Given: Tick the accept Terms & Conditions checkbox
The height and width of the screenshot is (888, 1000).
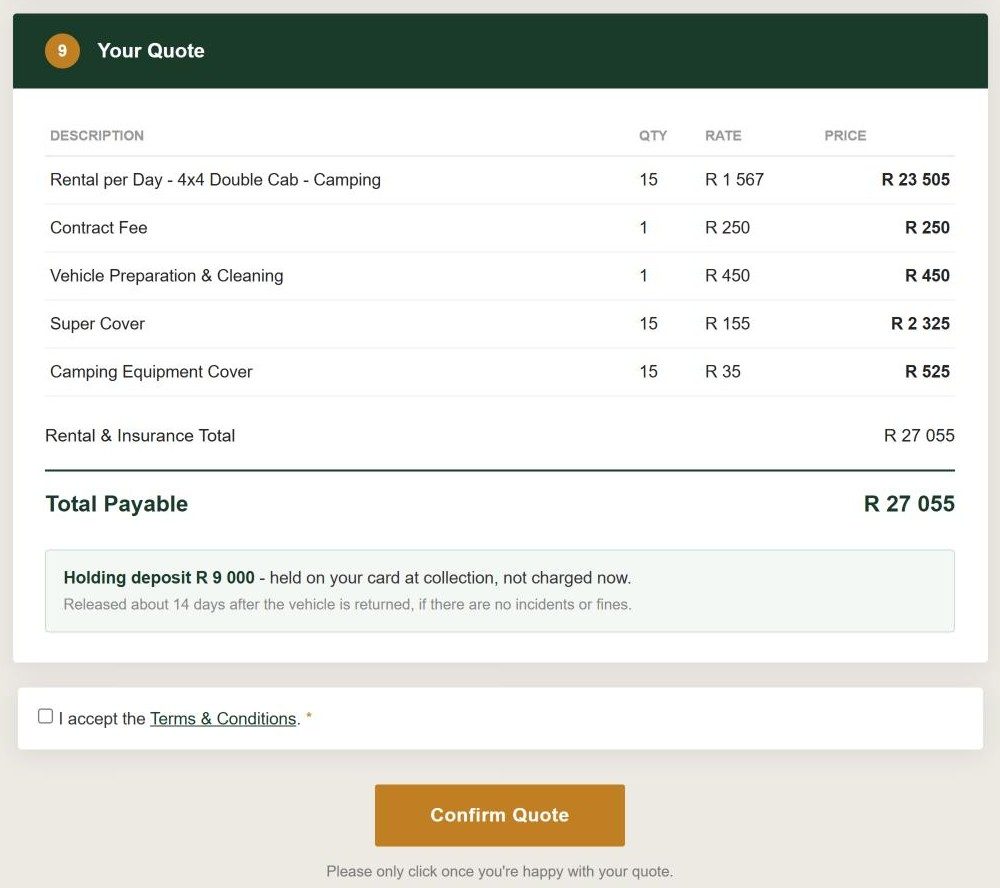Looking at the screenshot, I should 45,716.
